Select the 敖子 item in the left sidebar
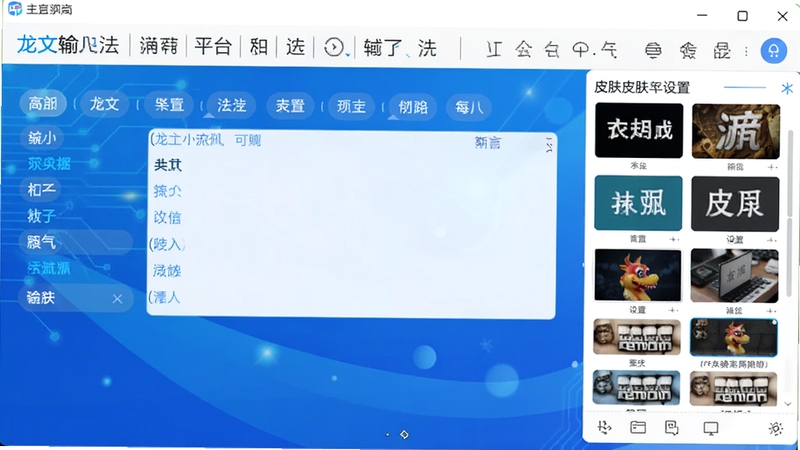Viewport: 800px width, 450px height. pos(42,216)
